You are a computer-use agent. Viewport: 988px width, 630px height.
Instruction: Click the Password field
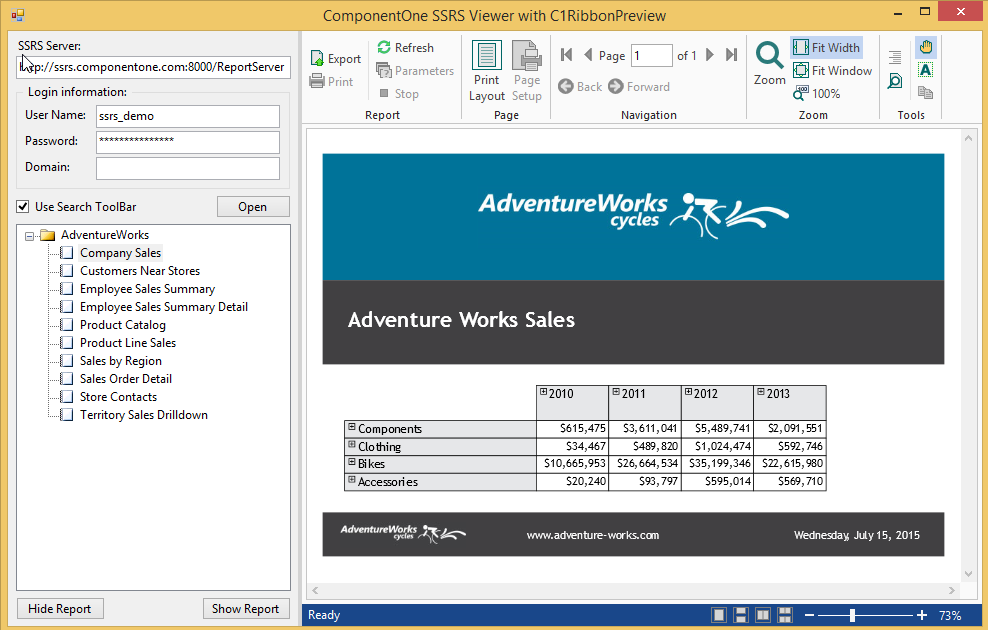pos(188,142)
